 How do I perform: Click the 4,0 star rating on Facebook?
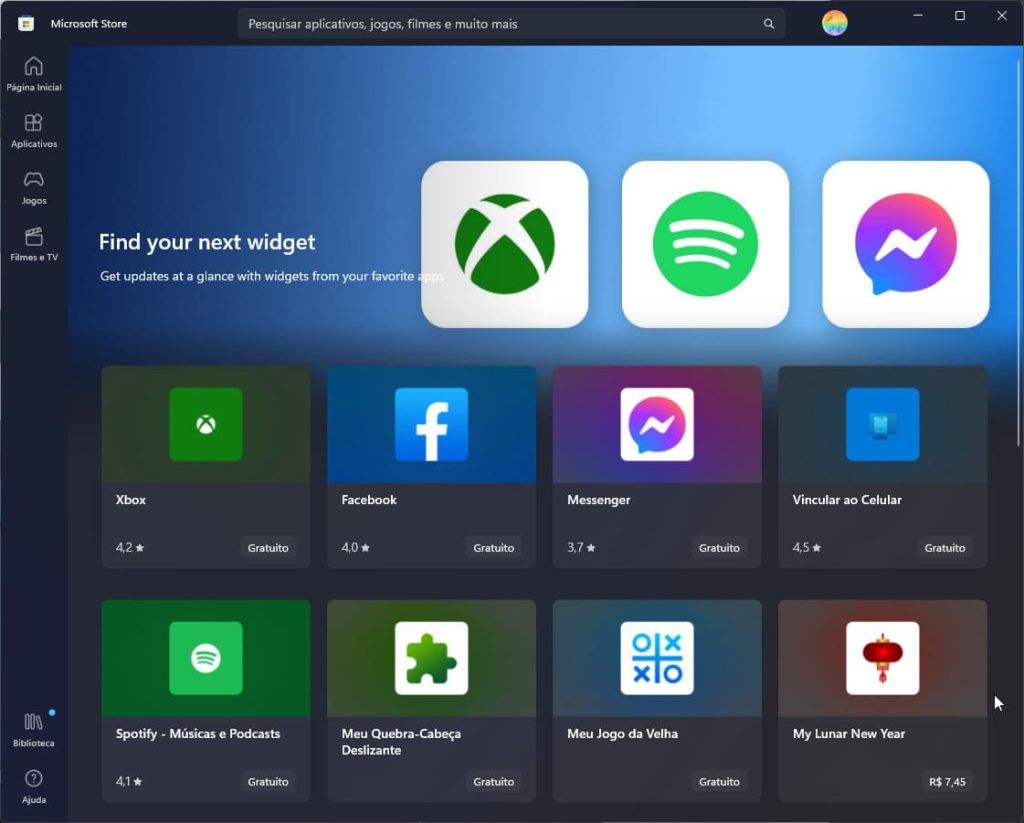tap(355, 547)
